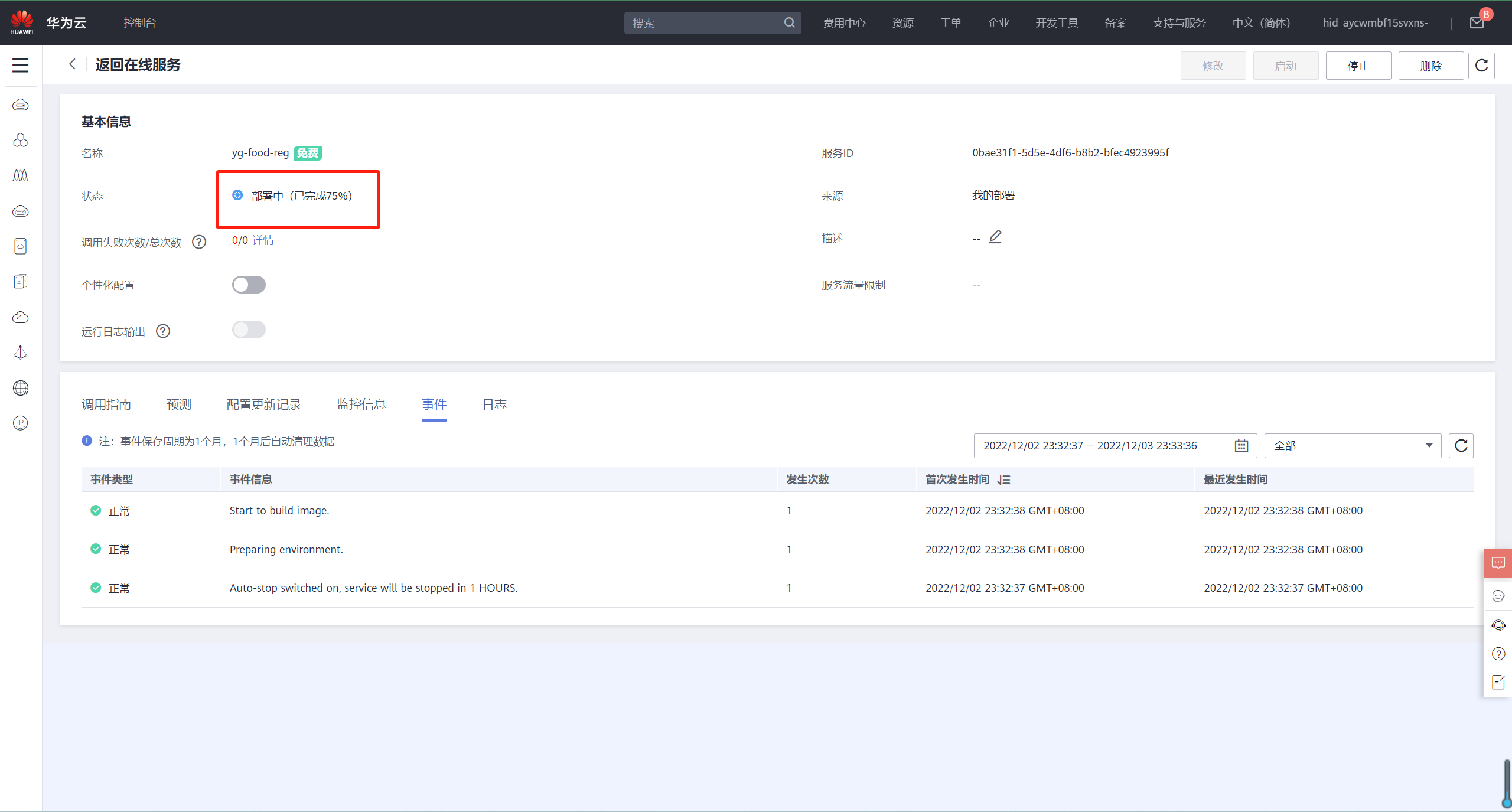Image resolution: width=1512 pixels, height=812 pixels.
Task: Click the hamburger menu icon
Action: click(21, 65)
